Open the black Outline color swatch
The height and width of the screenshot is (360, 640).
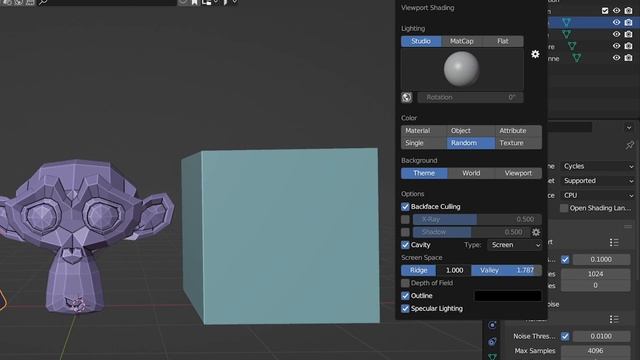point(508,296)
